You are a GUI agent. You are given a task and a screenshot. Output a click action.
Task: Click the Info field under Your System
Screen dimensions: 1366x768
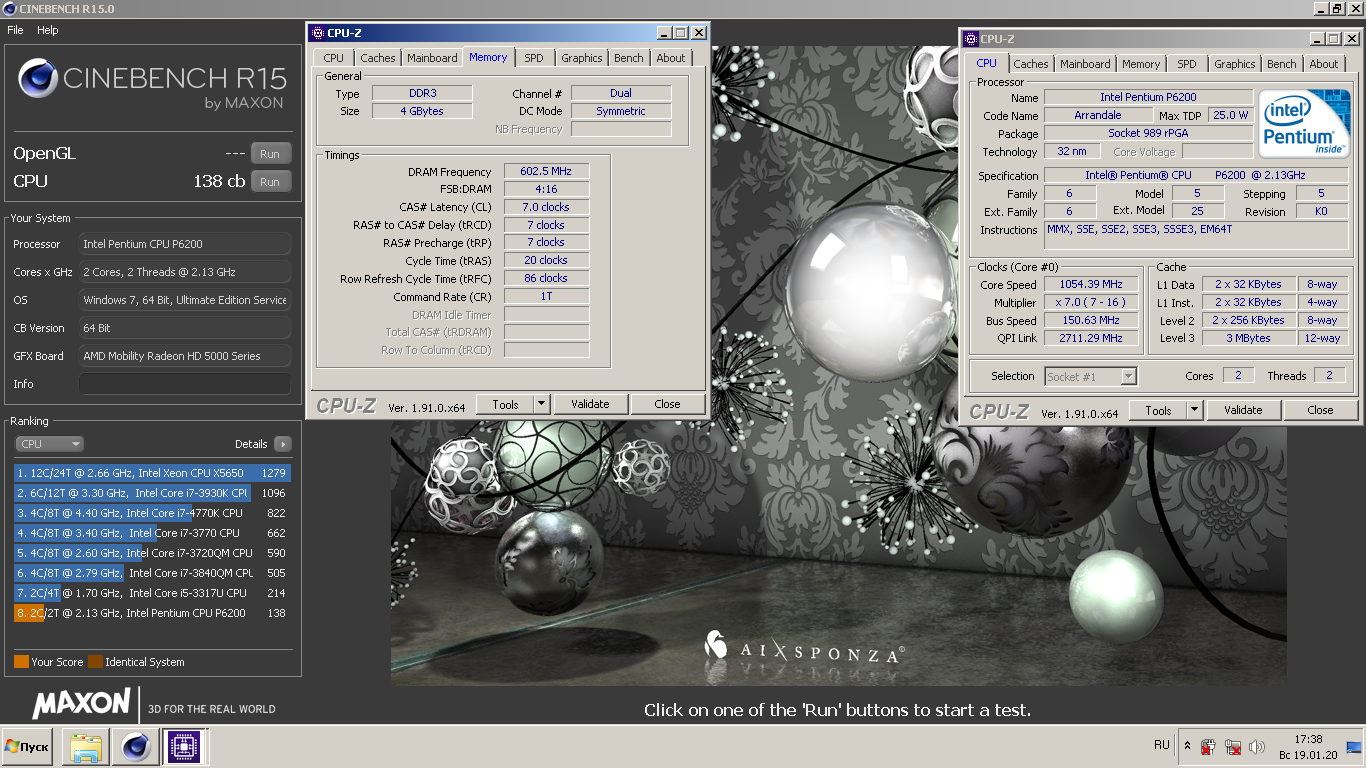[185, 384]
